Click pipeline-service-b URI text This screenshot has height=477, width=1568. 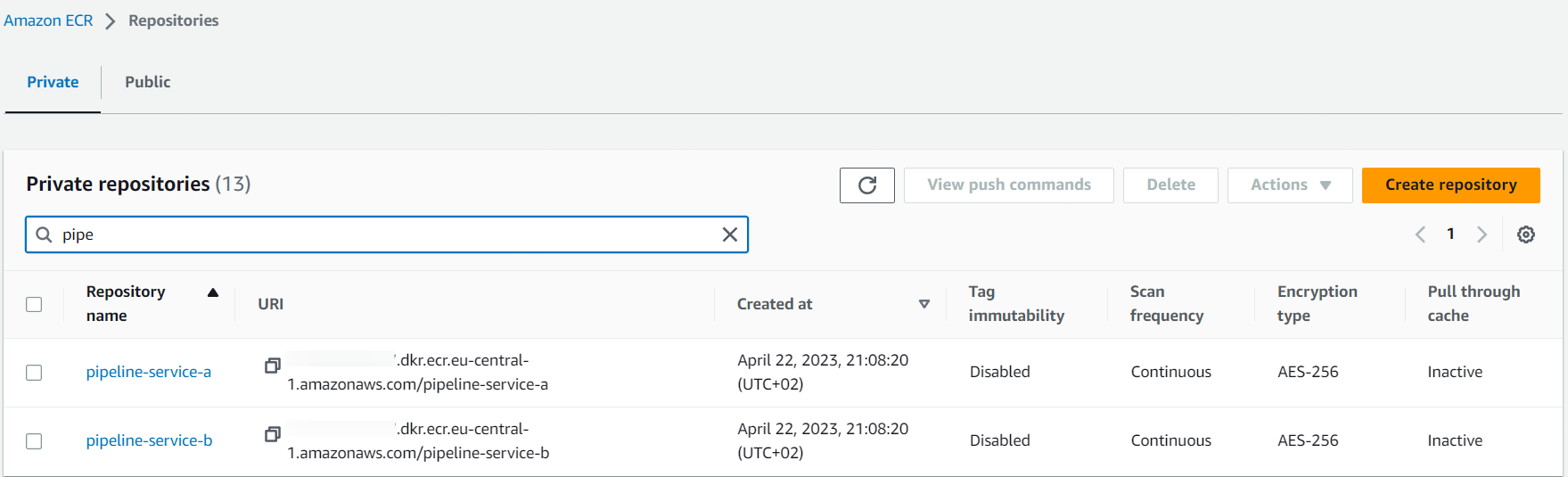point(418,441)
